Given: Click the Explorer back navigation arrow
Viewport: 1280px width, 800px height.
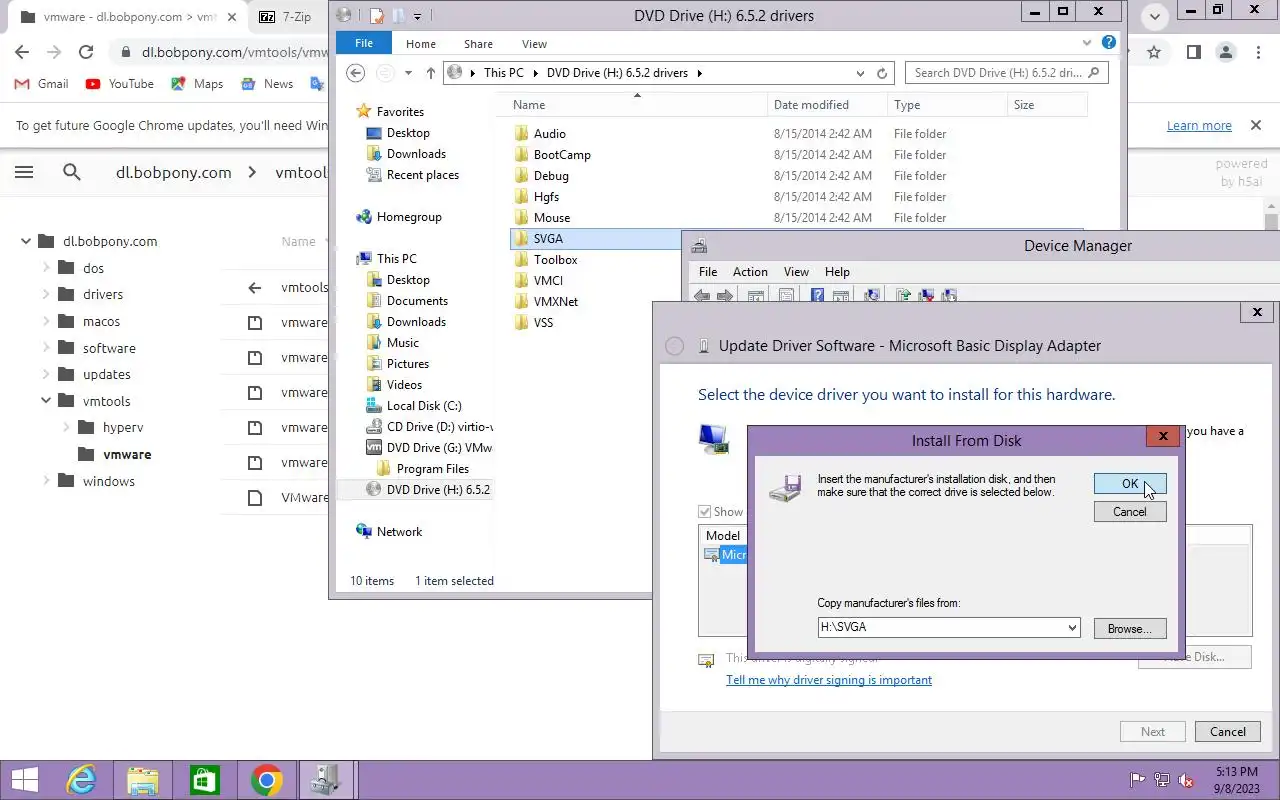Looking at the screenshot, I should click(355, 73).
